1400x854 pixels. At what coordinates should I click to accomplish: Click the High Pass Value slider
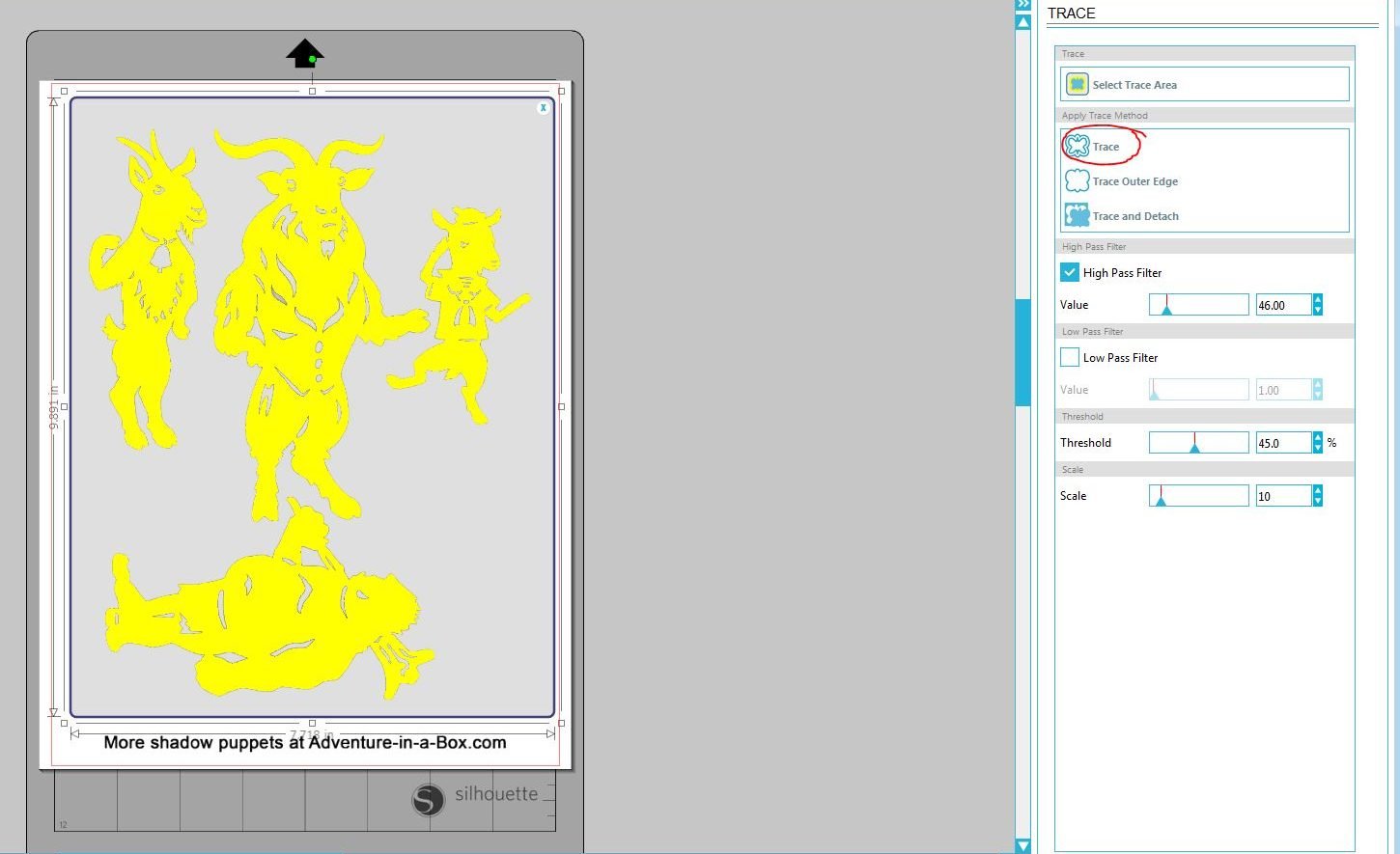coord(1198,305)
